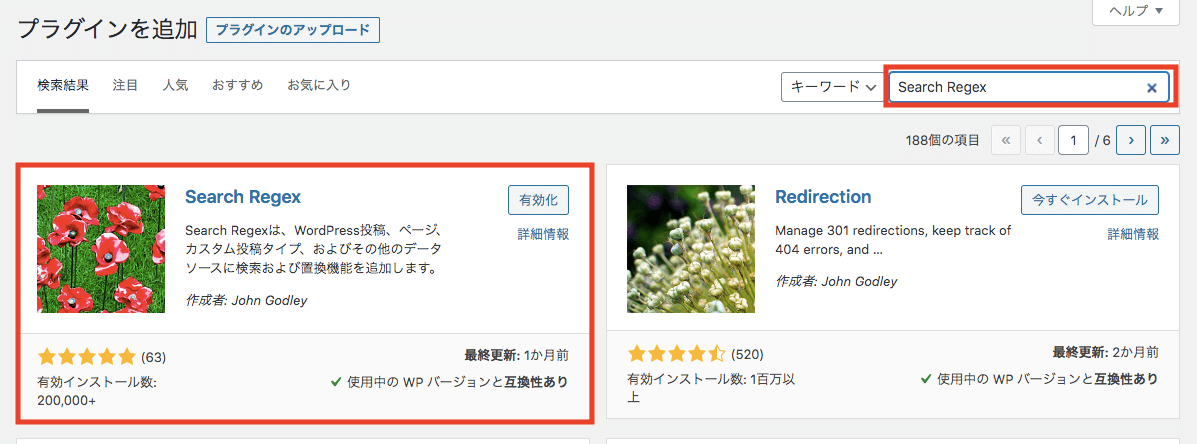Viewport: 1197px width, 444px height.
Task: Click the Search Regex poppy thumbnail
Action: coord(101,249)
